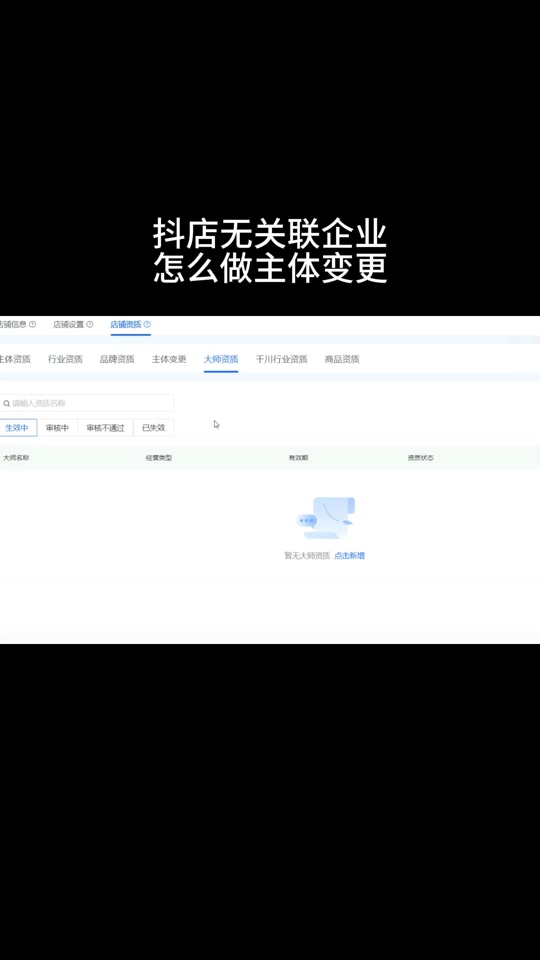Screen dimensions: 540x960
Task: Click the 经营类型 column header
Action: [159, 458]
